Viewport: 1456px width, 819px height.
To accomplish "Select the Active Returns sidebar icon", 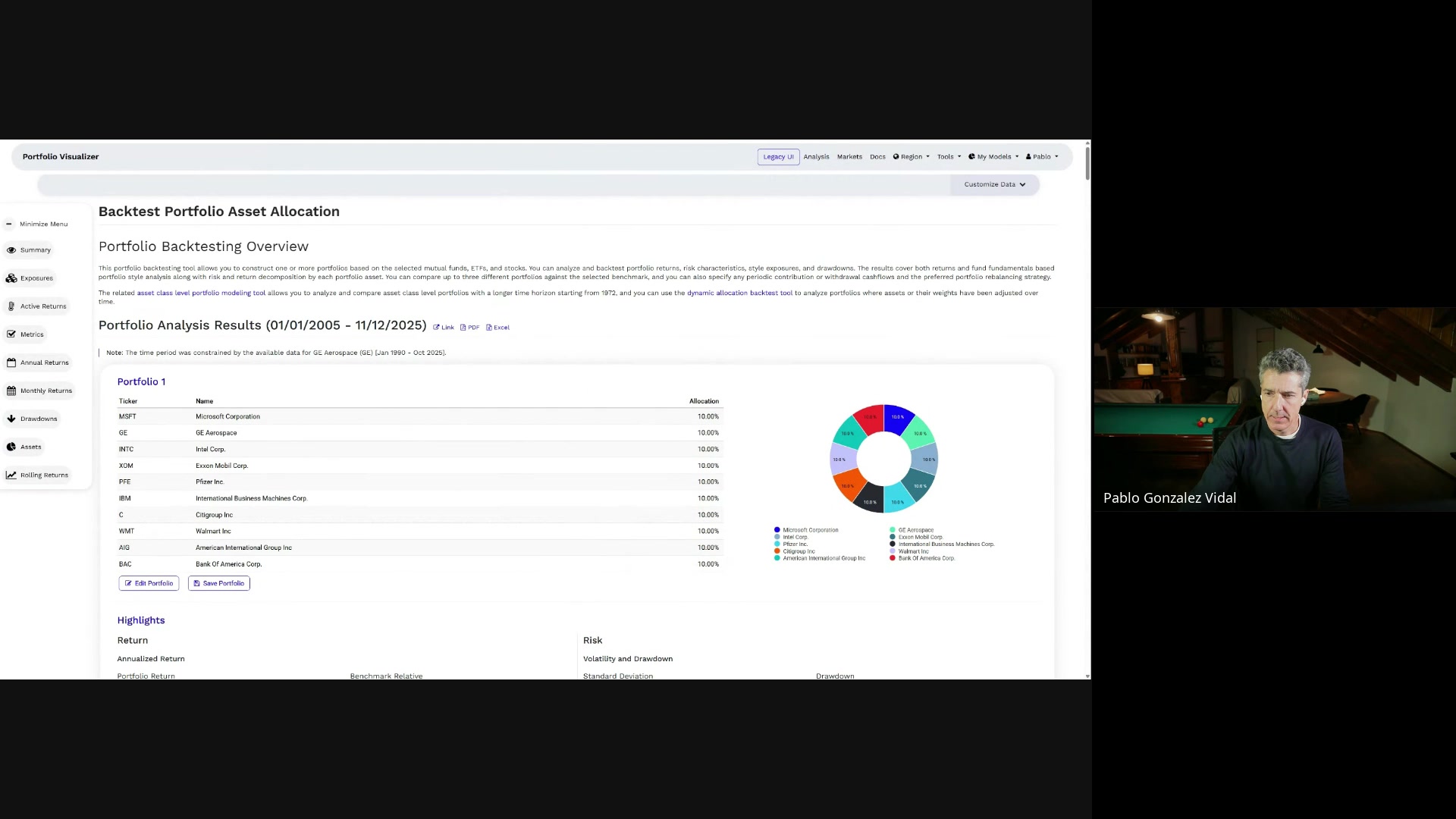I will coord(11,306).
